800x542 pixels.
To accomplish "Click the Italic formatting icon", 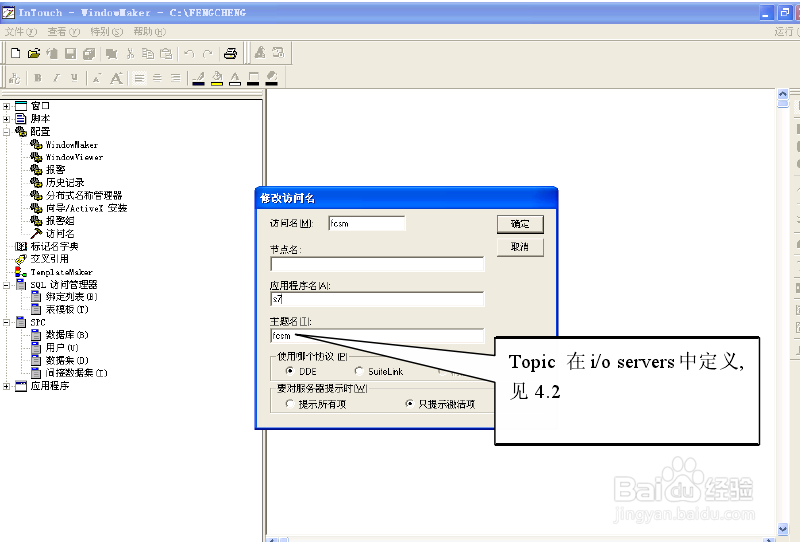I will click(56, 78).
